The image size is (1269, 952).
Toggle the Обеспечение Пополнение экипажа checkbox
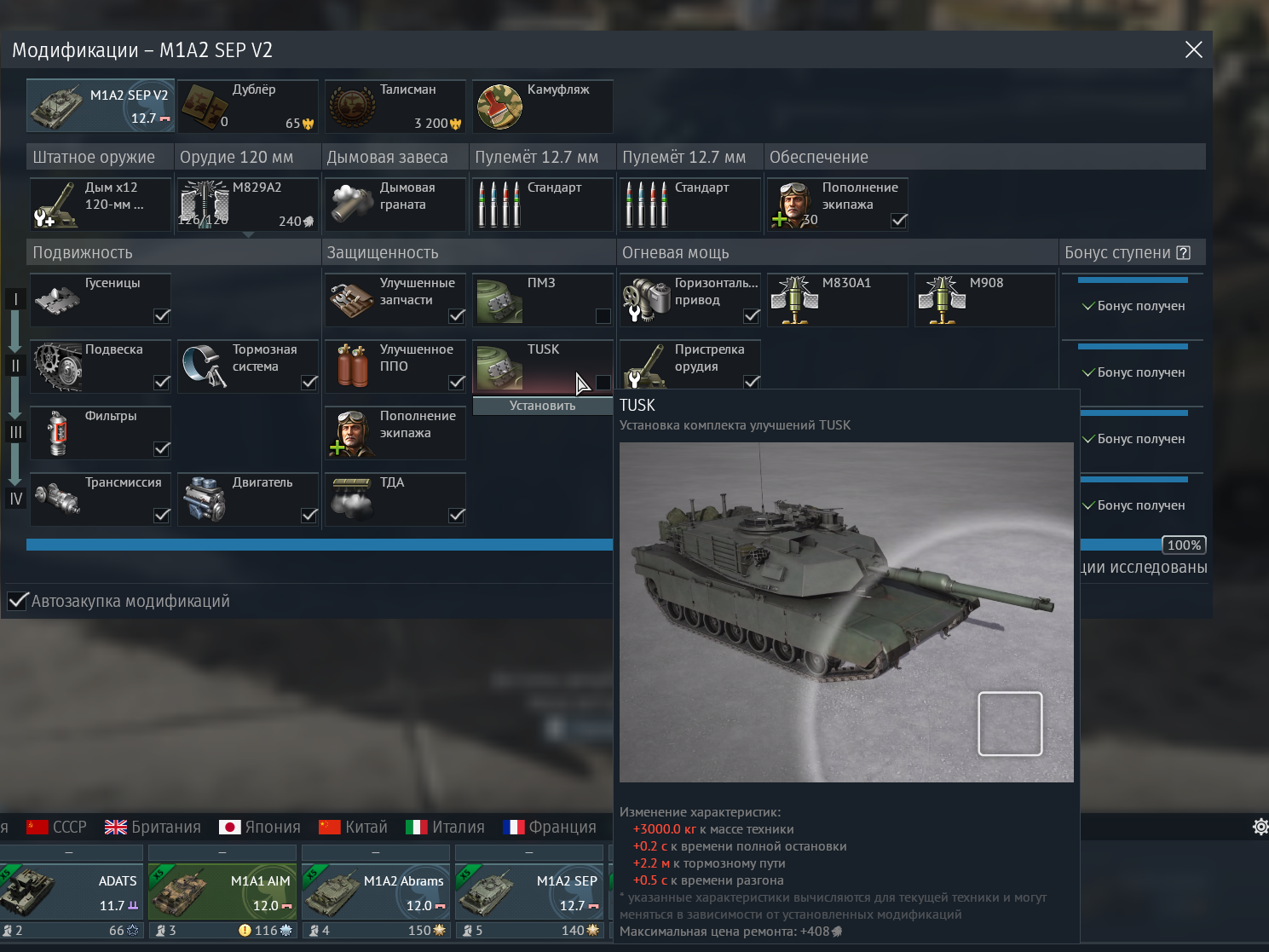click(899, 221)
